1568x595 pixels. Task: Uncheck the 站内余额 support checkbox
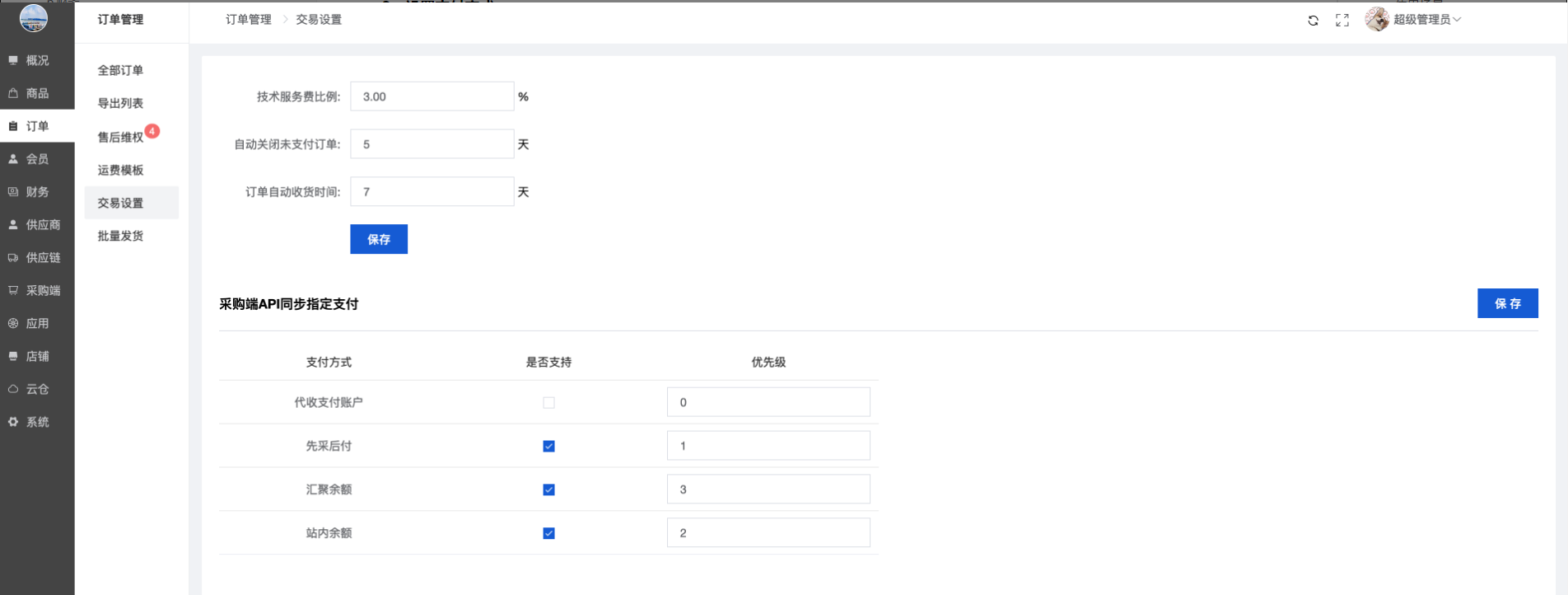click(548, 533)
